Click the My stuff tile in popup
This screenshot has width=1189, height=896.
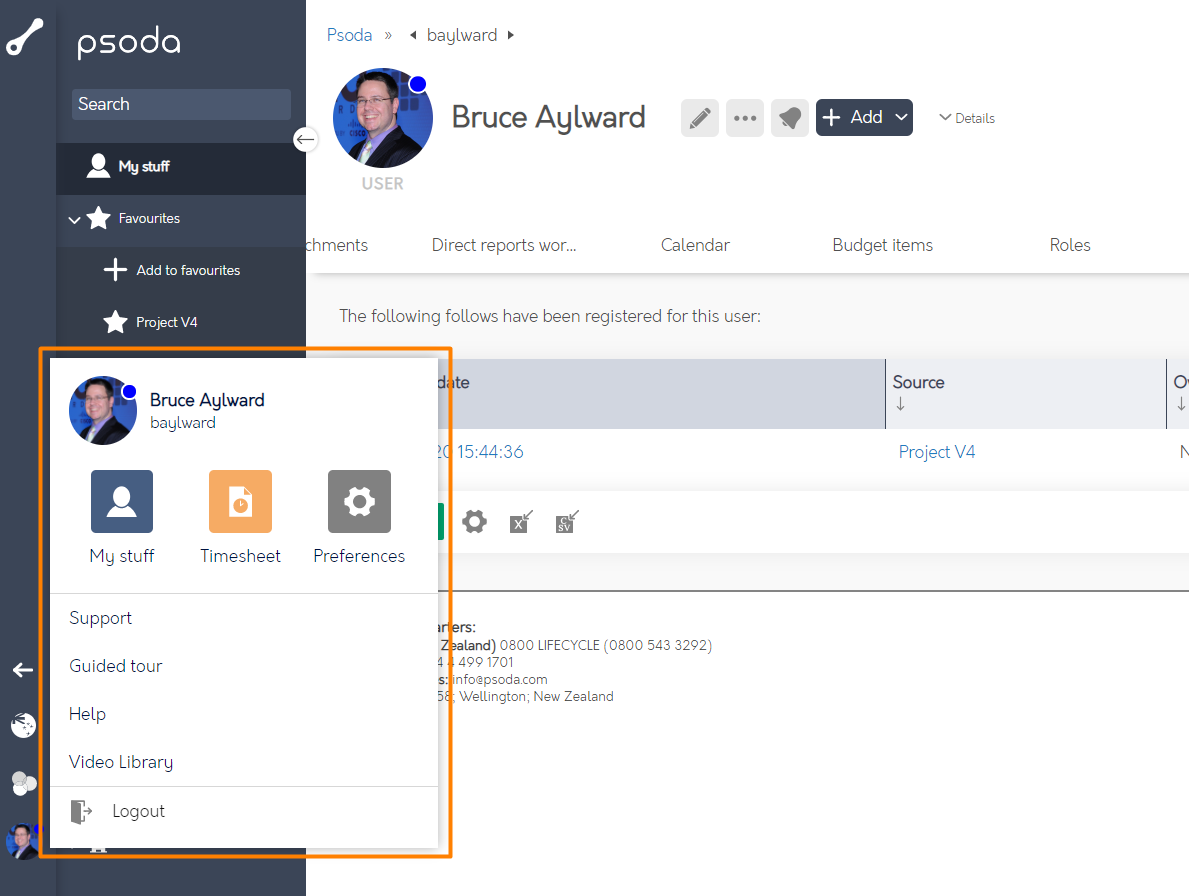122,502
